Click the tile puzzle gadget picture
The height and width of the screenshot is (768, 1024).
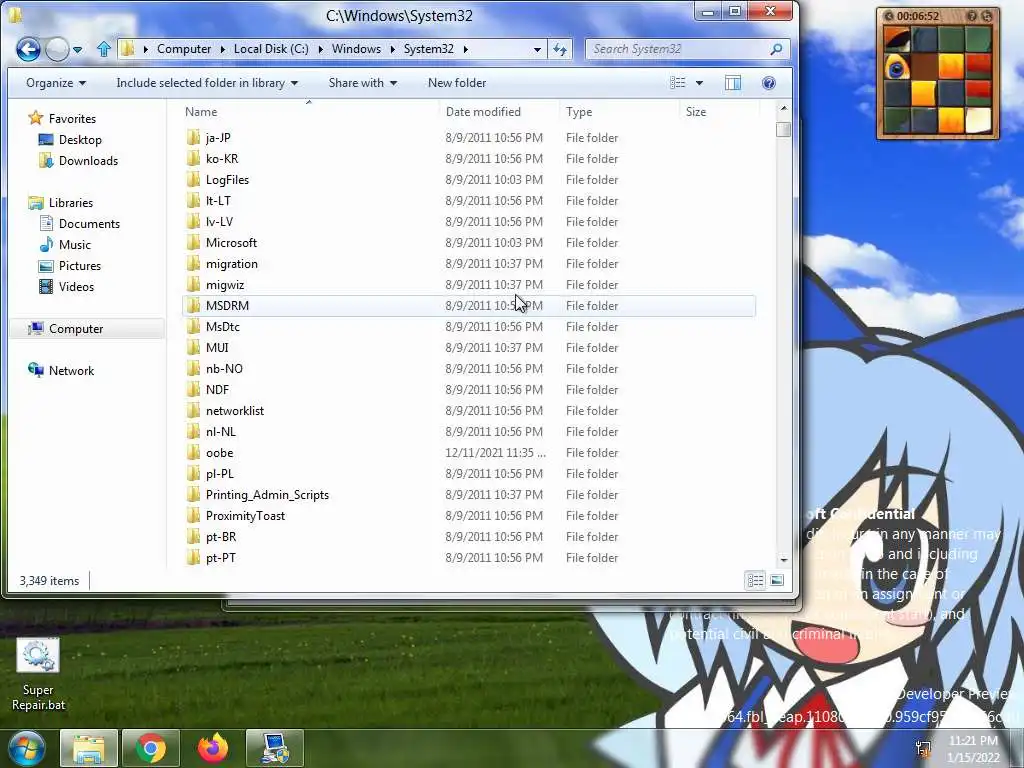point(937,79)
